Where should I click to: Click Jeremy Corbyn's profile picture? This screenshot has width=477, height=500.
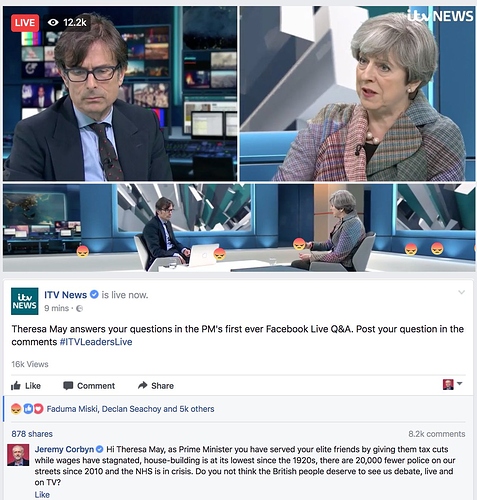(x=18, y=455)
